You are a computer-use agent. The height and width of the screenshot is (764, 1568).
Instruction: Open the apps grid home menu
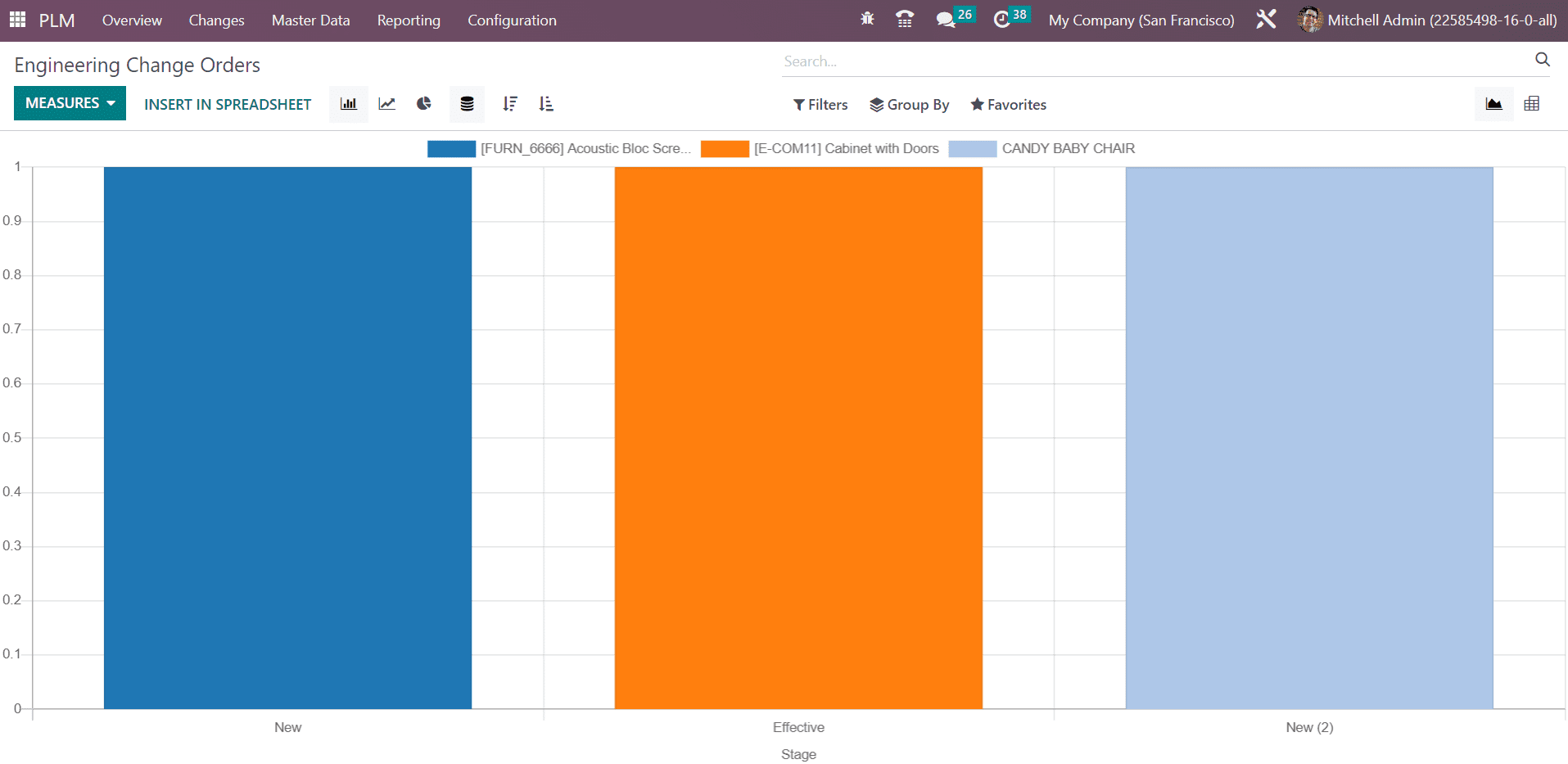pyautogui.click(x=17, y=20)
